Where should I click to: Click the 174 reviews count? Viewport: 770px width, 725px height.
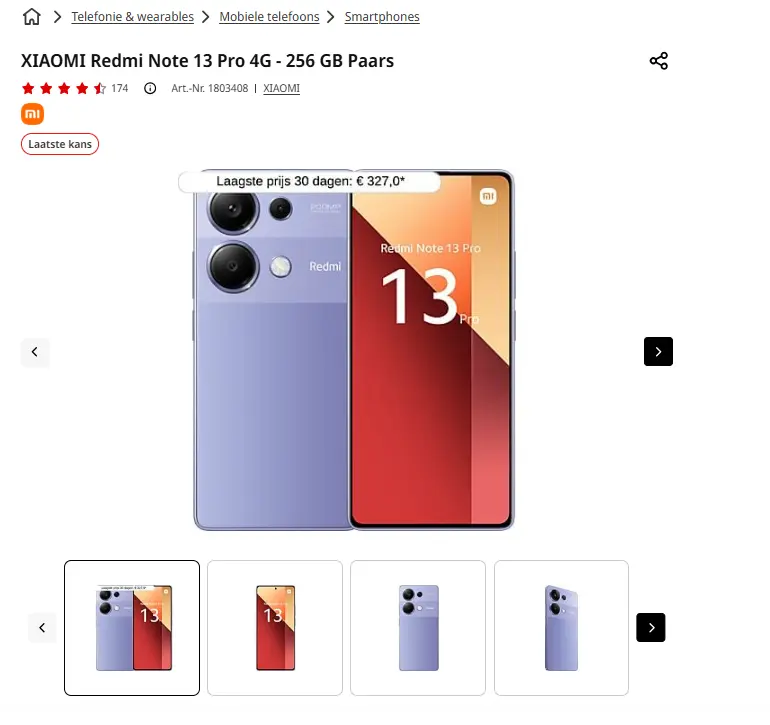119,88
